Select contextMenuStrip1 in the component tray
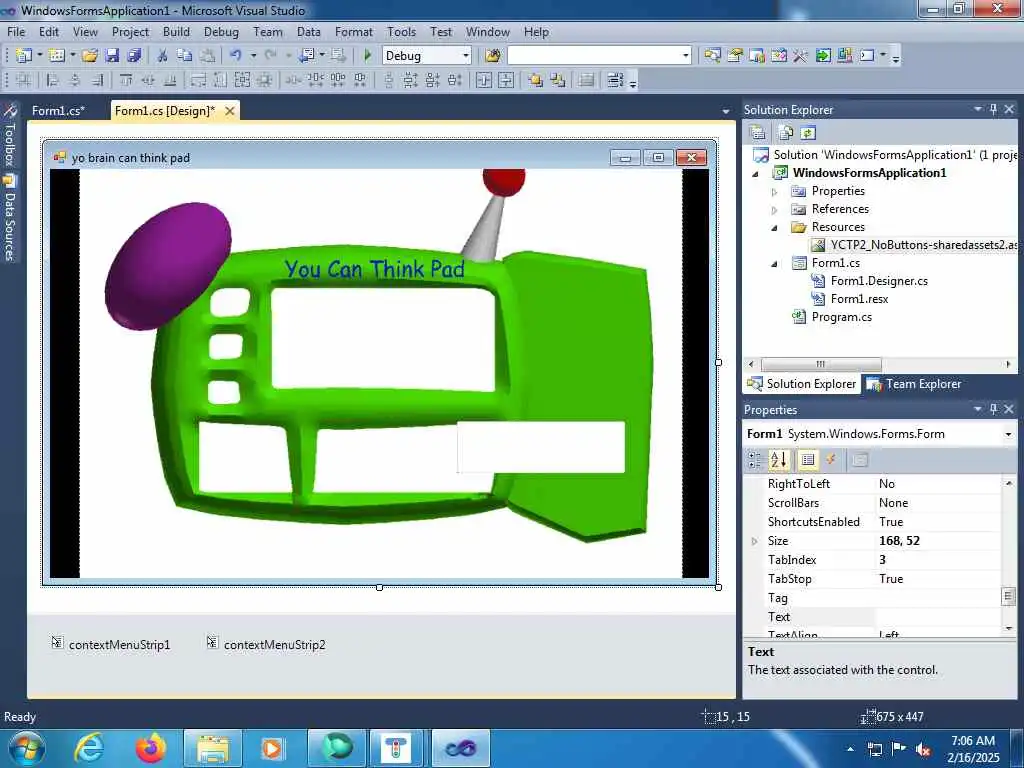 (111, 645)
